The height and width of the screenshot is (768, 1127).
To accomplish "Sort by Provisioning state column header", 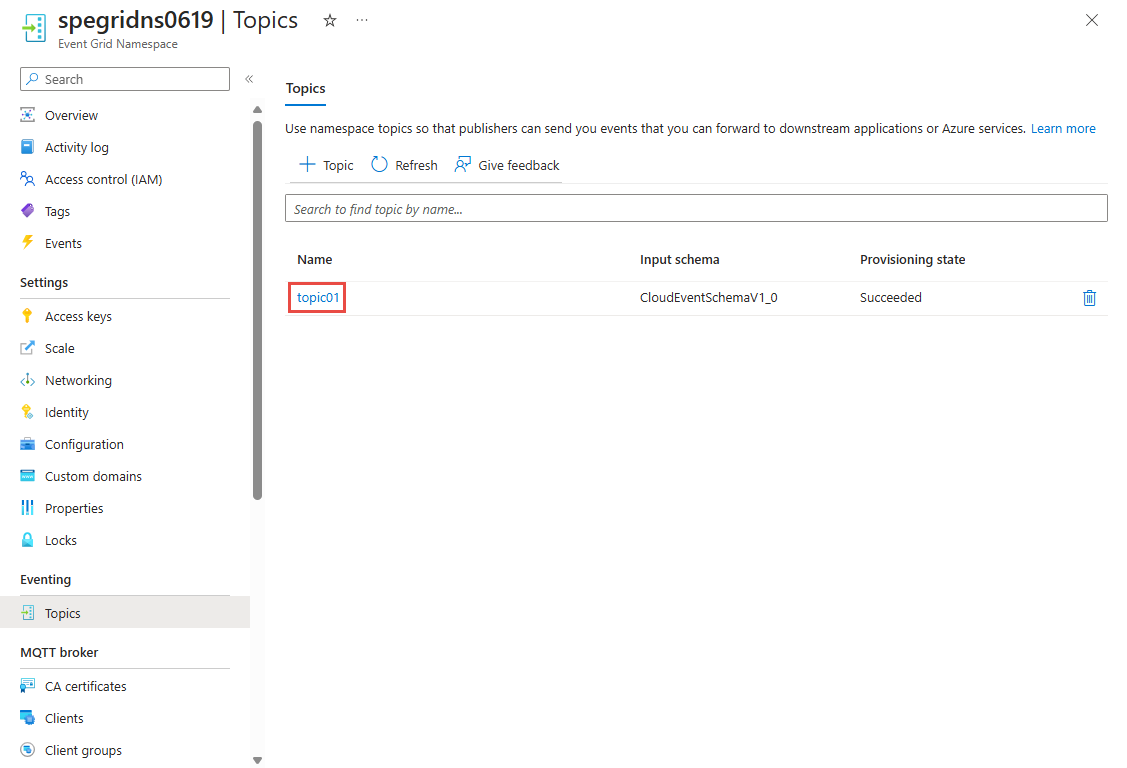I will tap(912, 259).
